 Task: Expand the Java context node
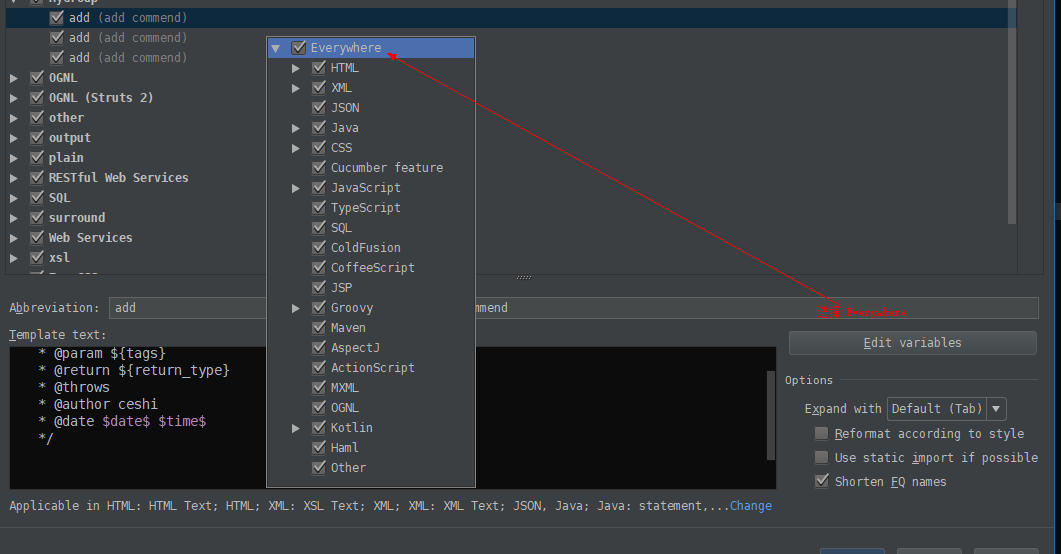click(x=296, y=128)
